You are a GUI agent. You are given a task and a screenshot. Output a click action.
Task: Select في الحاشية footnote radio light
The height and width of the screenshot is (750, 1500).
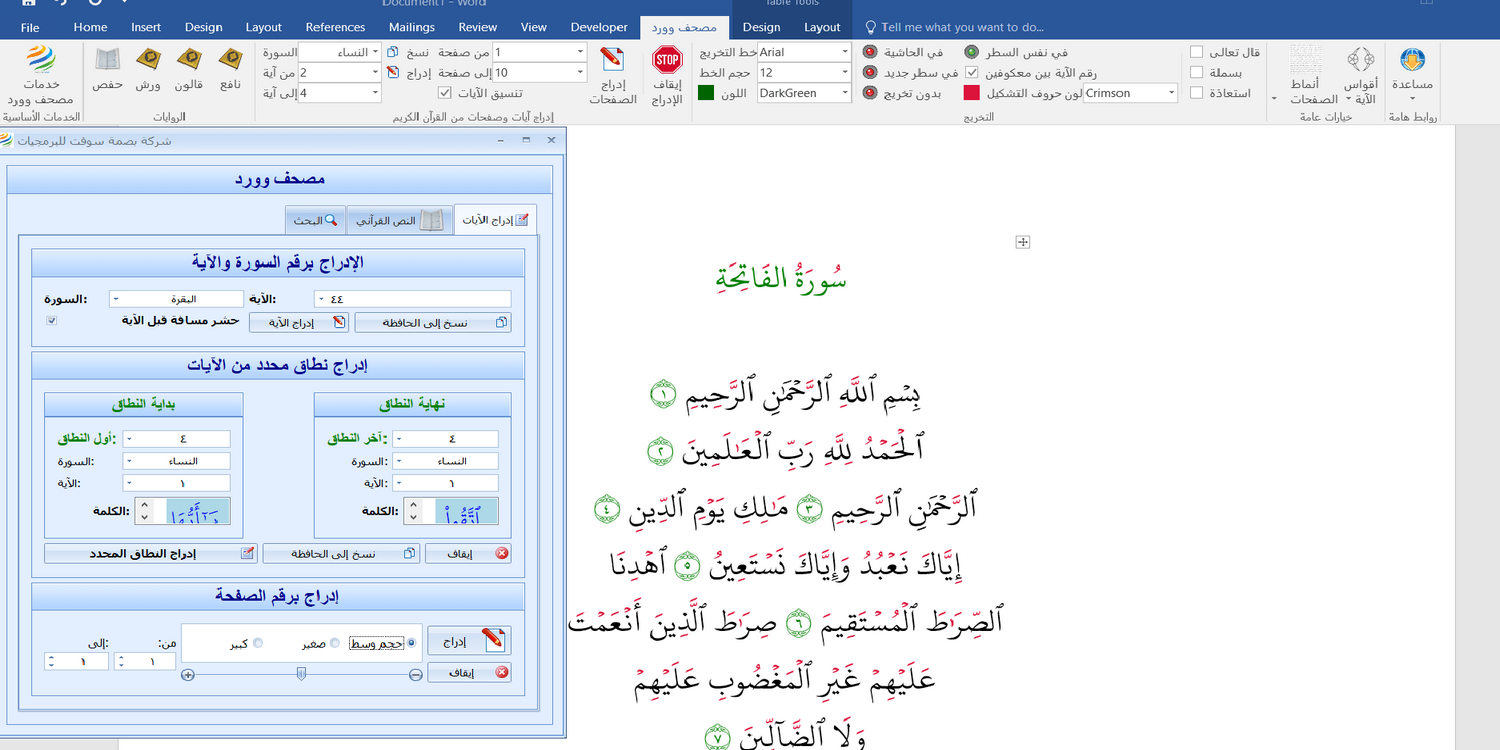[x=870, y=52]
